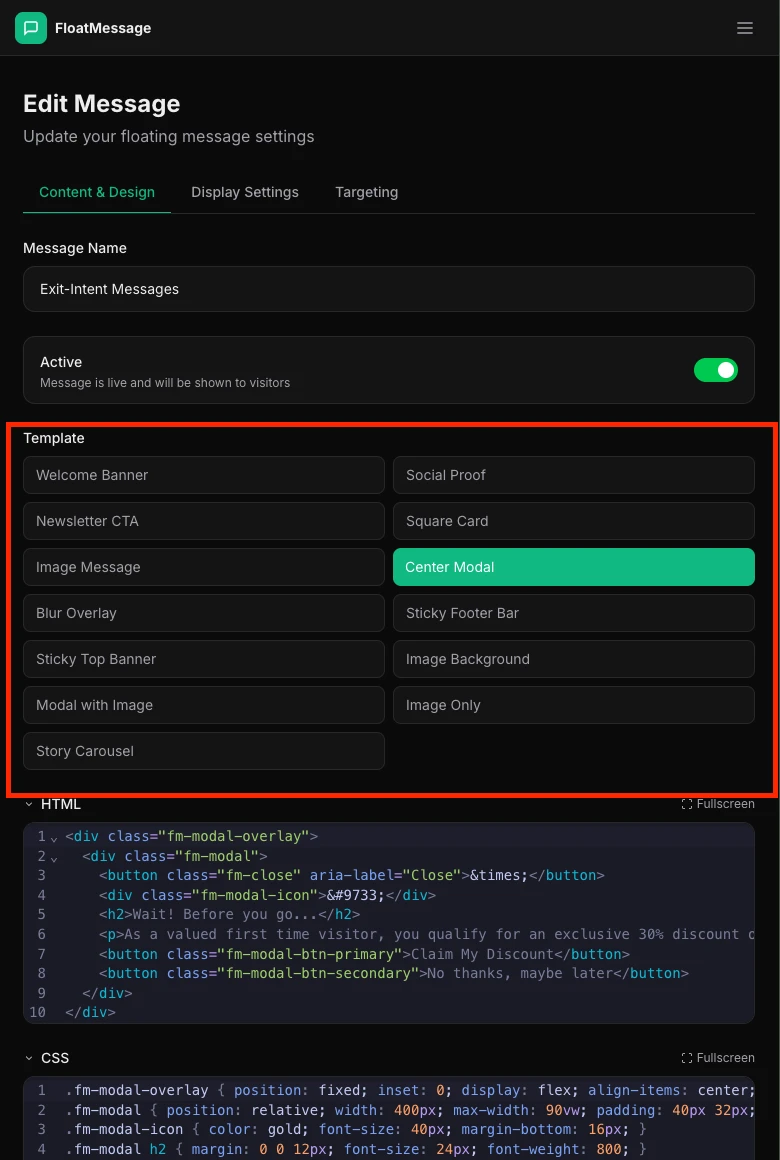Choose the Welcome Banner template
Viewport: 780px width, 1160px height.
(x=204, y=475)
